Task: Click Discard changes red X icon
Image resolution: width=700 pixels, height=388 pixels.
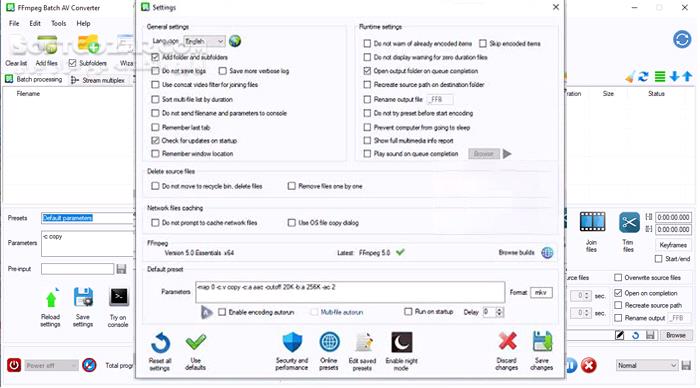Action: tap(507, 342)
